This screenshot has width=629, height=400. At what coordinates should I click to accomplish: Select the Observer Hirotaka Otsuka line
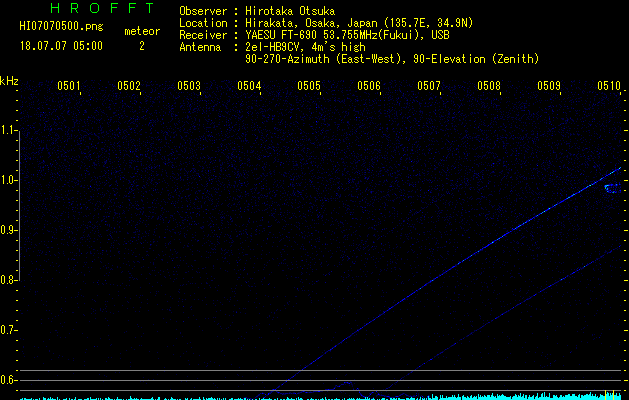click(x=257, y=11)
